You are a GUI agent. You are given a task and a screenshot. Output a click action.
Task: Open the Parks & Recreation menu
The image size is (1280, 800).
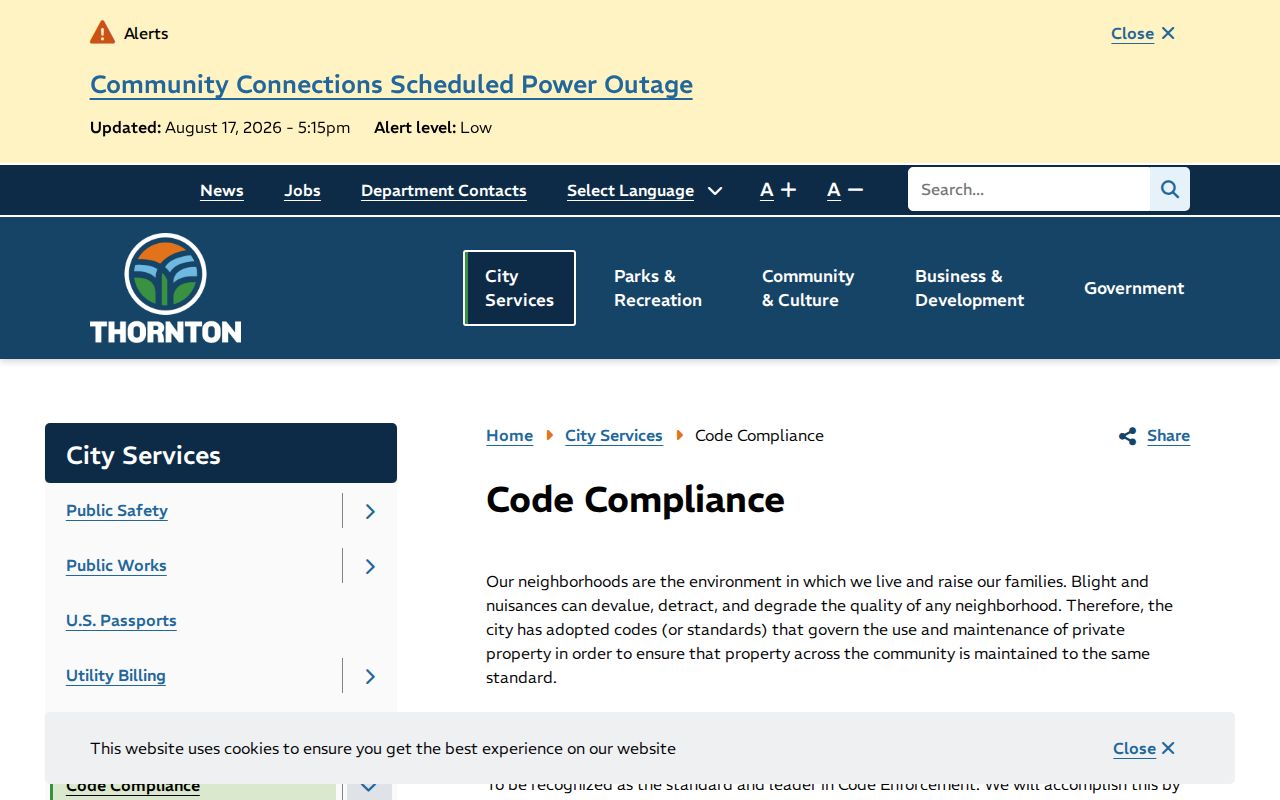tap(658, 288)
